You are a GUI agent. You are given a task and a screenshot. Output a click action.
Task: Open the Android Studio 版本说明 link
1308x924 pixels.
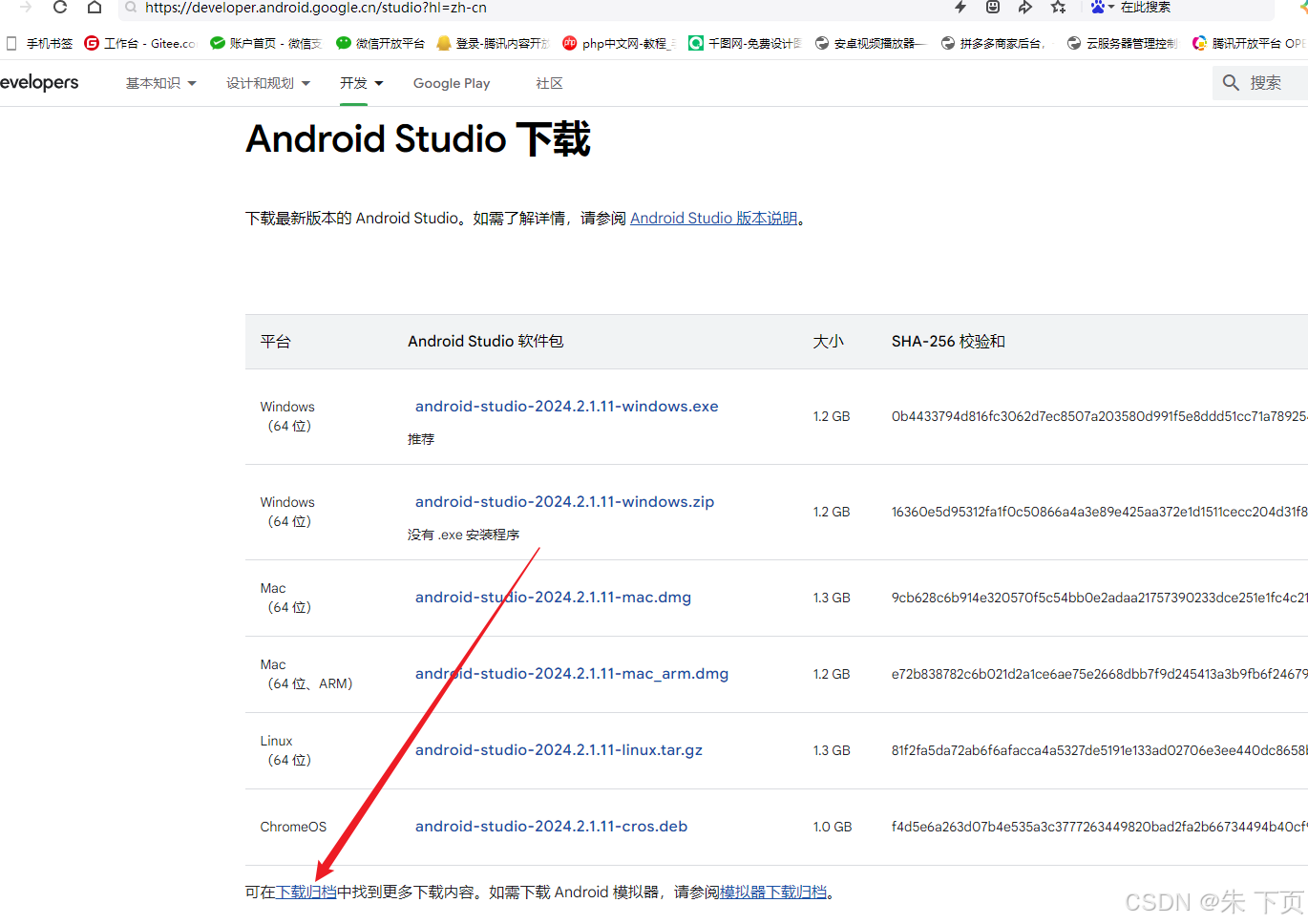pos(714,218)
